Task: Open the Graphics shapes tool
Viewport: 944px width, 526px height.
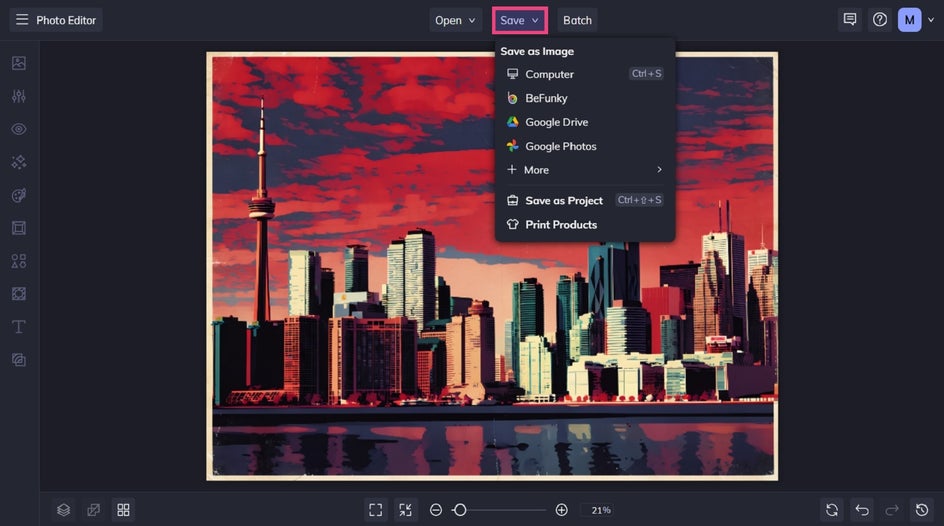Action: (19, 261)
